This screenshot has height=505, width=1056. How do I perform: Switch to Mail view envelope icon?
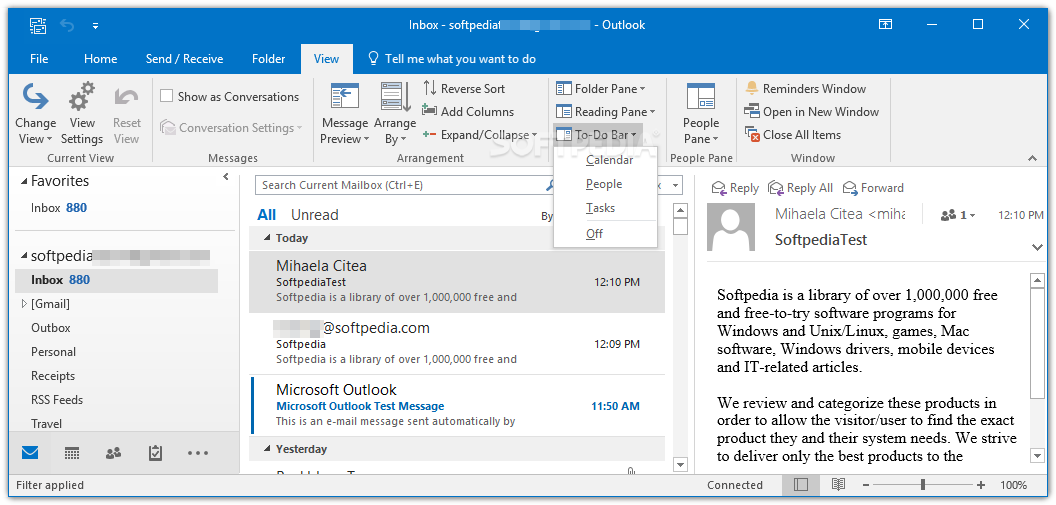[30, 453]
